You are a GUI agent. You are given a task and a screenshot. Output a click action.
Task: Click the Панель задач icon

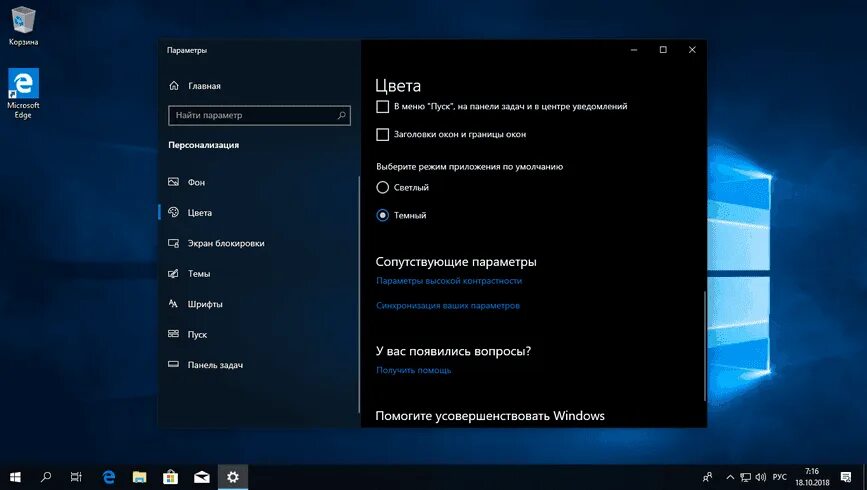point(174,364)
